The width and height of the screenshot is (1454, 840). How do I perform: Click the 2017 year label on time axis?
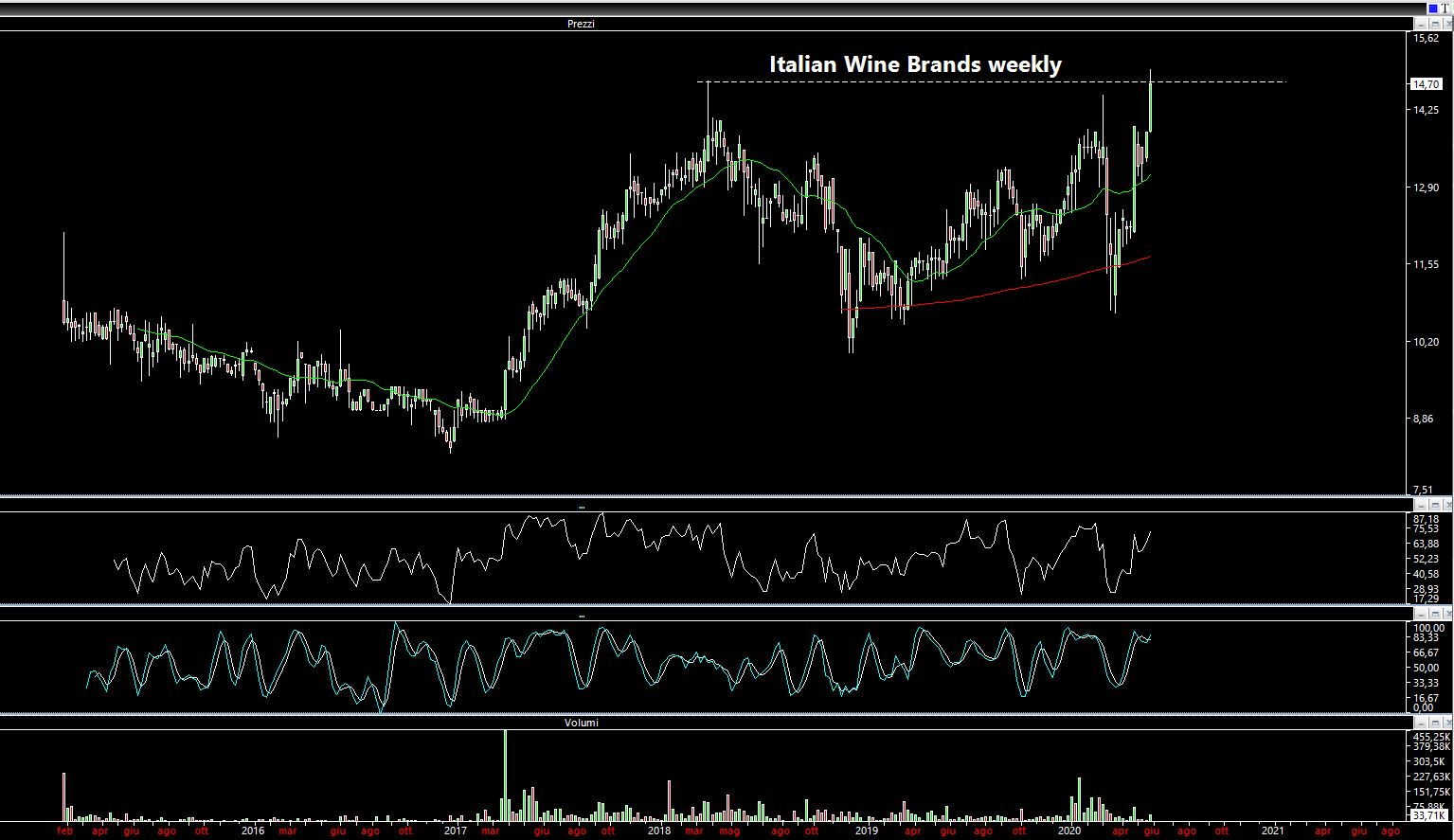pos(456,831)
